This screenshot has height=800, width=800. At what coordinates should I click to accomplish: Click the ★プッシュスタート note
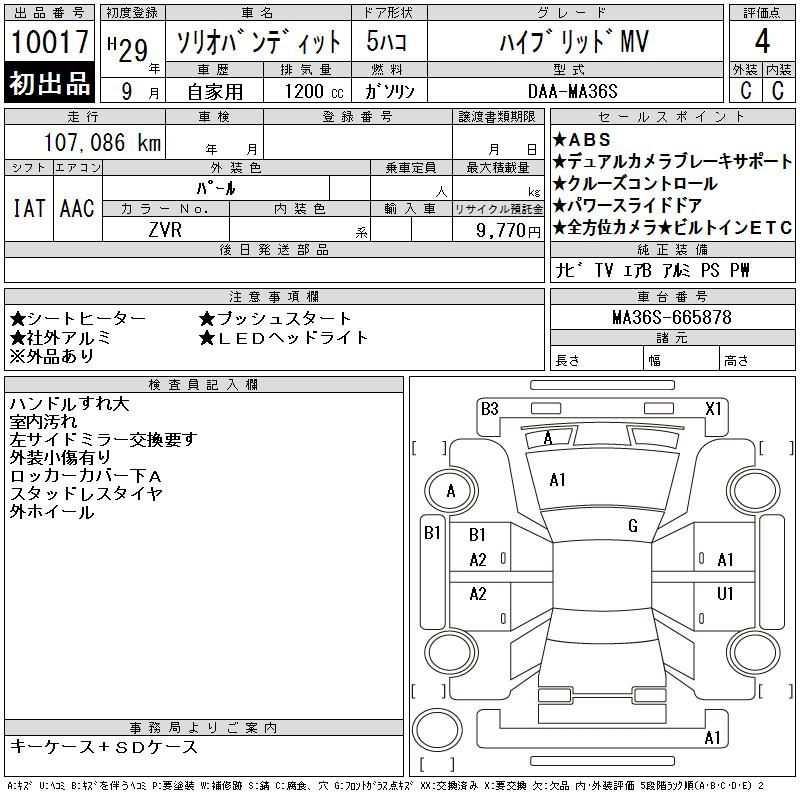(x=275, y=319)
